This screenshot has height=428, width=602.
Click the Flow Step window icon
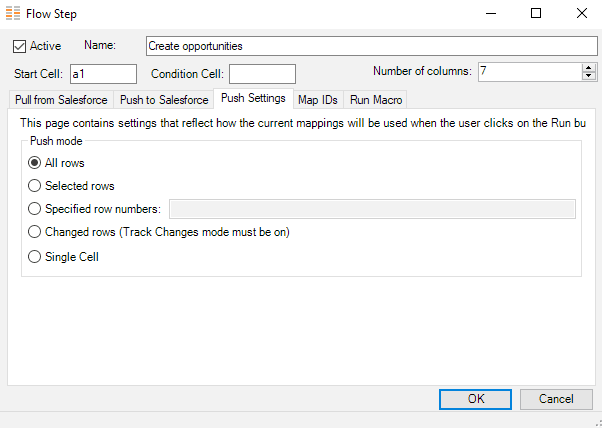pyautogui.click(x=13, y=14)
